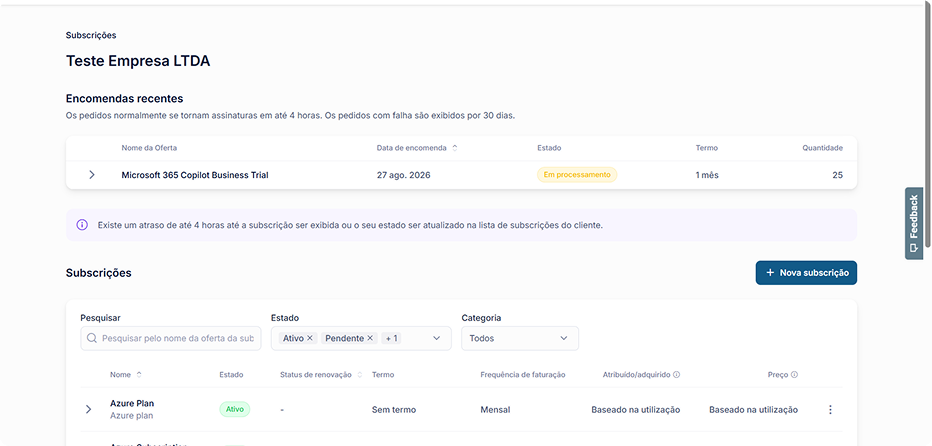Screen dimensions: 932x446
Task: Click the + 1 filter chip in Estado
Action: pos(392,338)
